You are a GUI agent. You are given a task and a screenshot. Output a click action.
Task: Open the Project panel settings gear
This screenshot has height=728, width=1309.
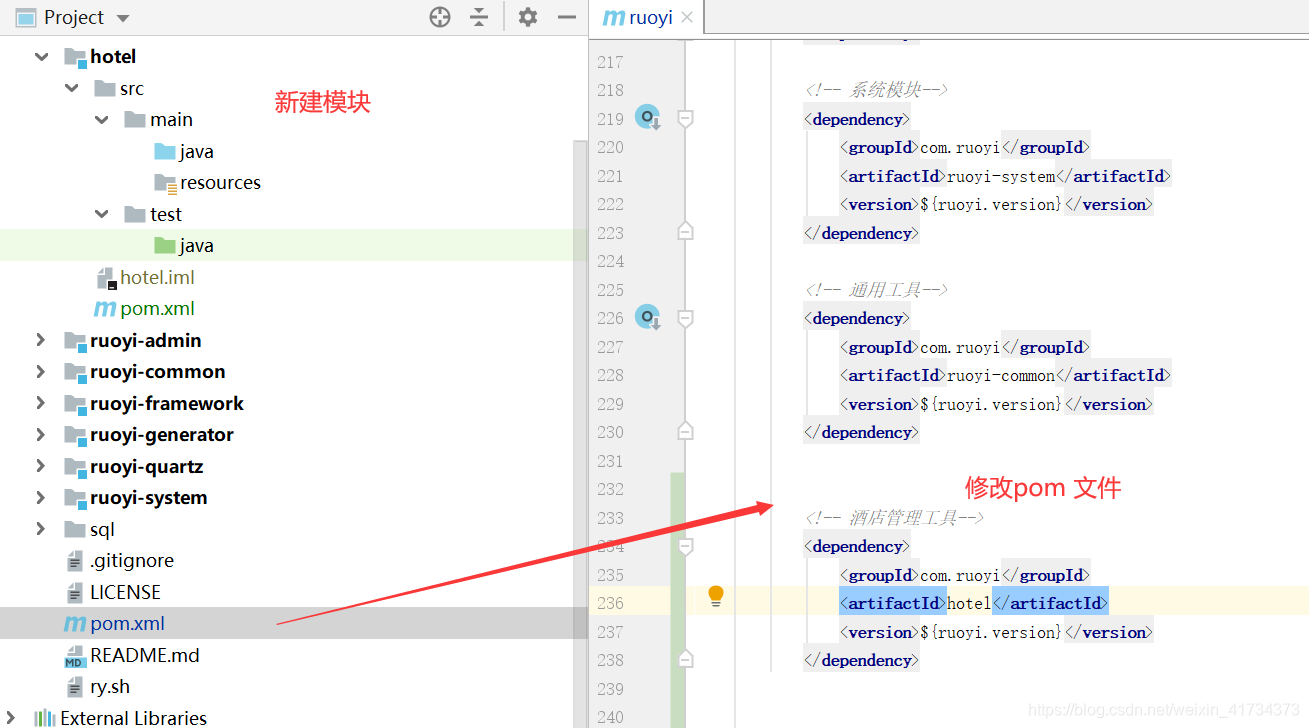coord(527,17)
